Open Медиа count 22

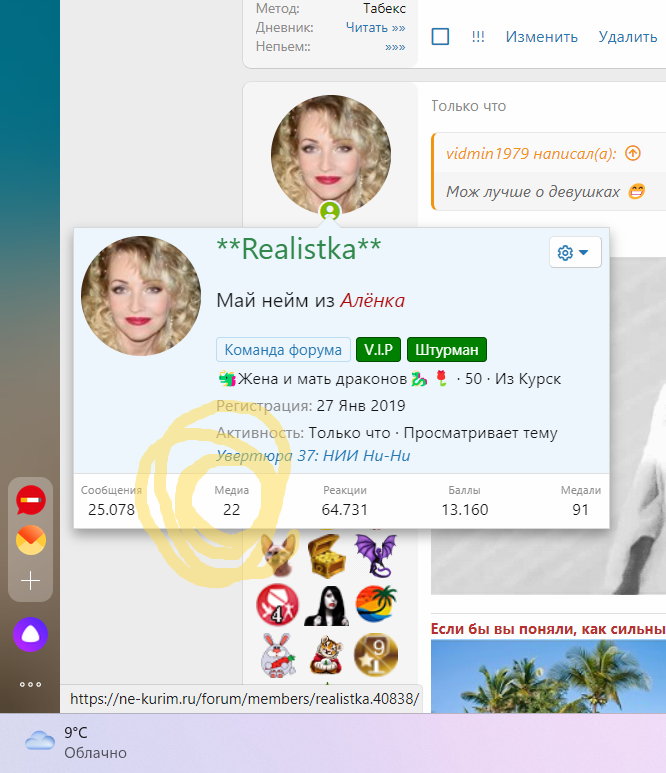(231, 501)
